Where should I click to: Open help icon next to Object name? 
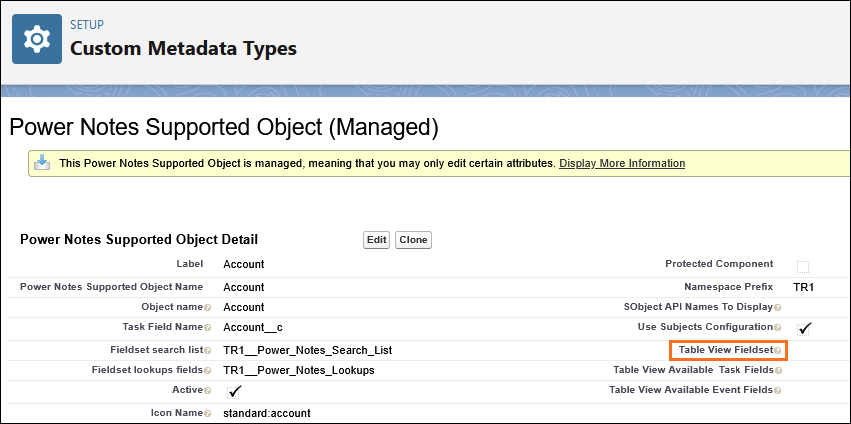pyautogui.click(x=207, y=308)
